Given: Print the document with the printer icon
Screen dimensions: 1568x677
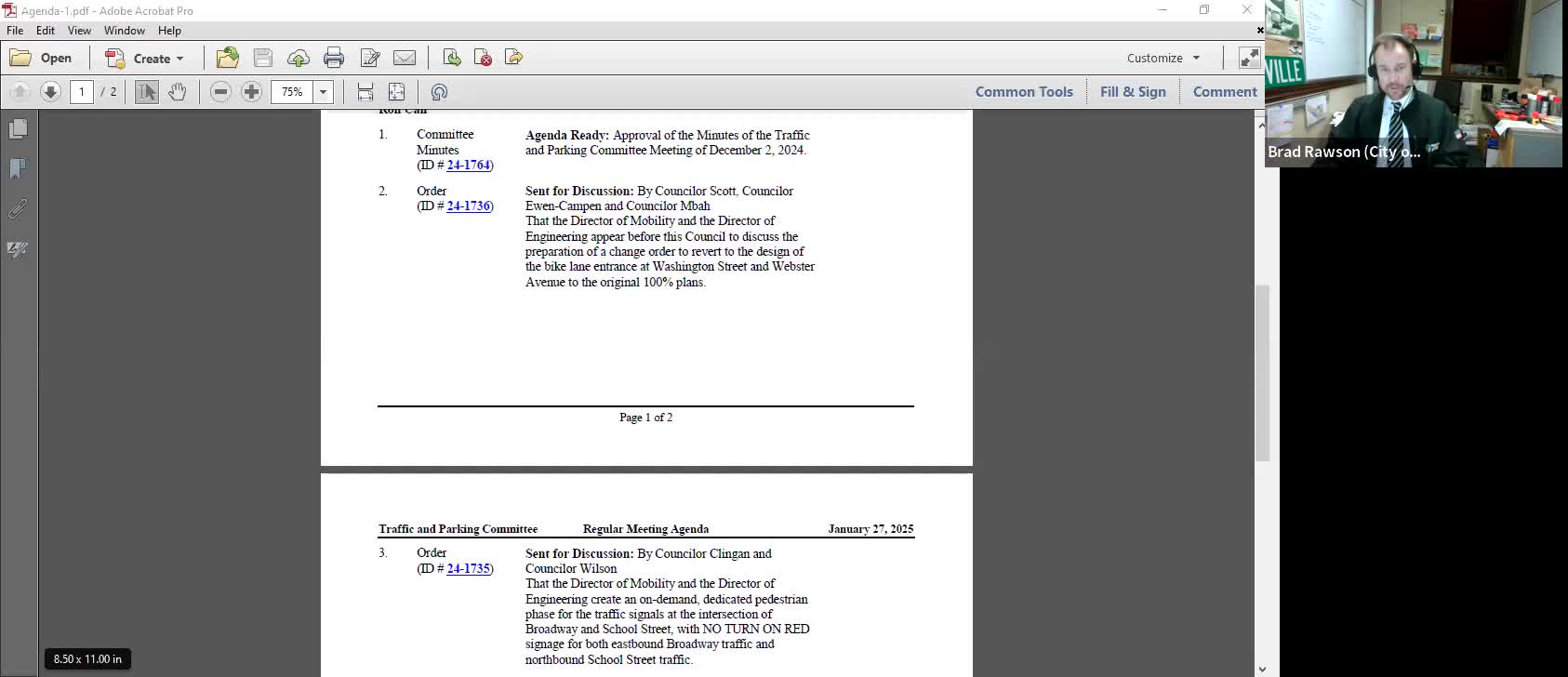Looking at the screenshot, I should [334, 58].
